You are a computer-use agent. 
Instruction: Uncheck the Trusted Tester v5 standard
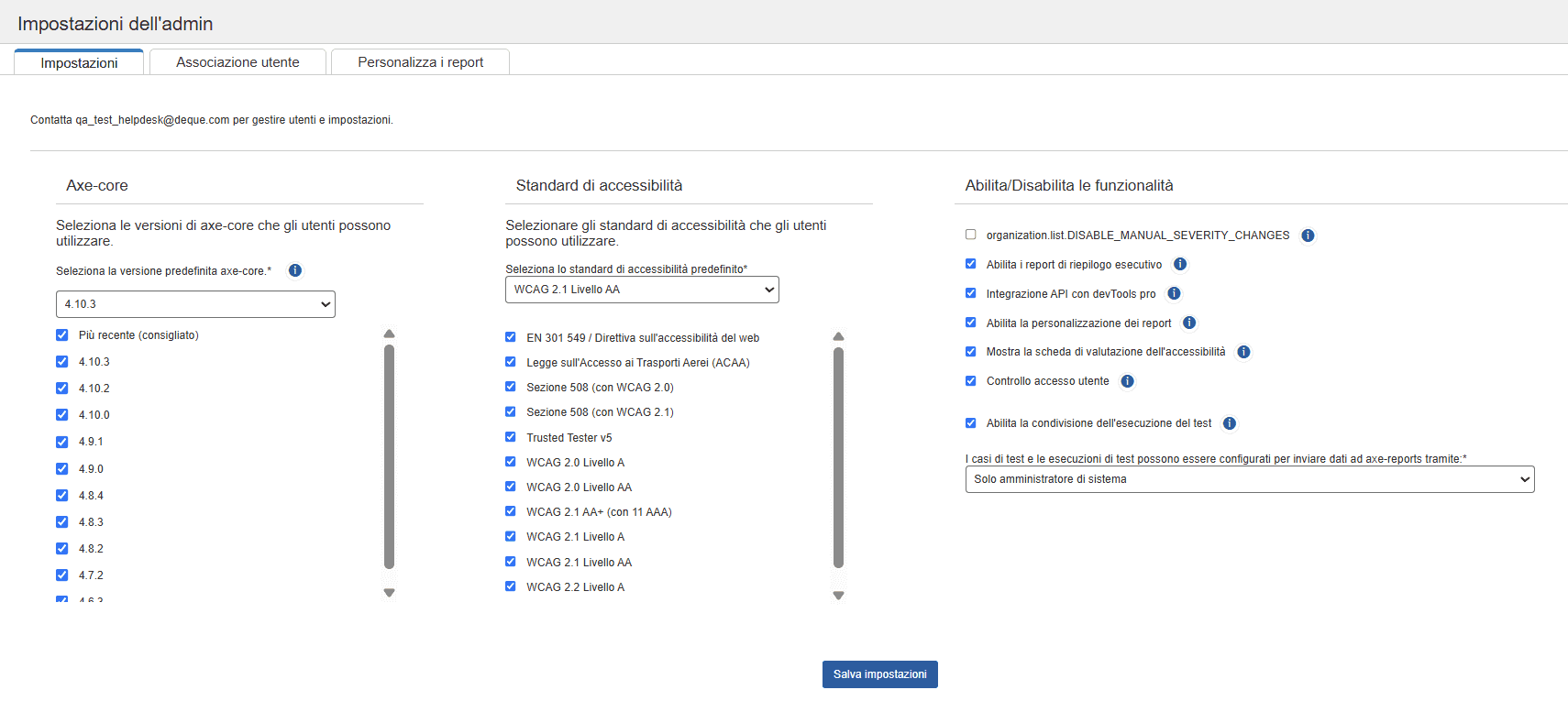pyautogui.click(x=511, y=437)
